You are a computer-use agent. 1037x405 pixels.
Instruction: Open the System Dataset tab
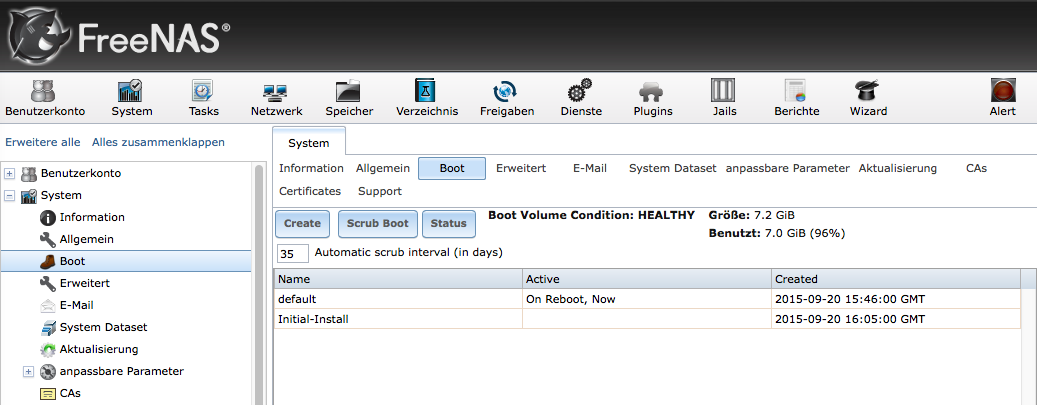[673, 168]
